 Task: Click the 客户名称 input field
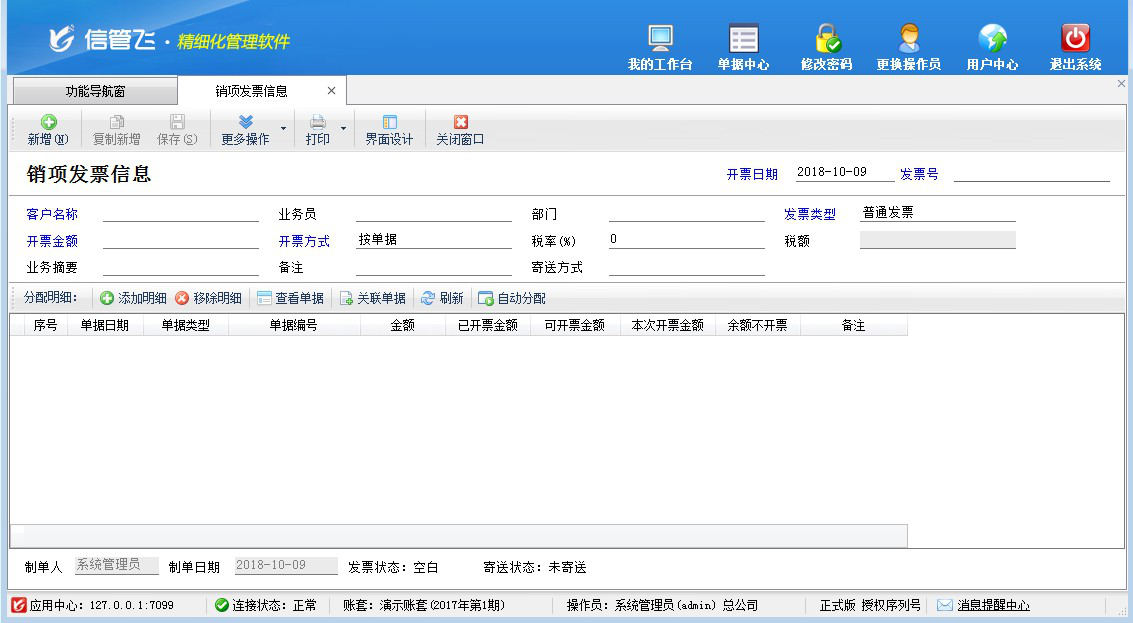pyautogui.click(x=180, y=214)
